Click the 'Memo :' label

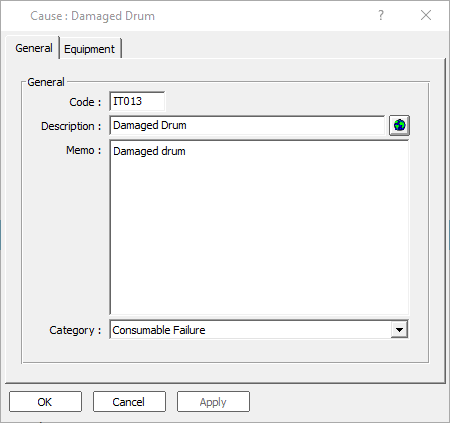pyautogui.click(x=84, y=150)
